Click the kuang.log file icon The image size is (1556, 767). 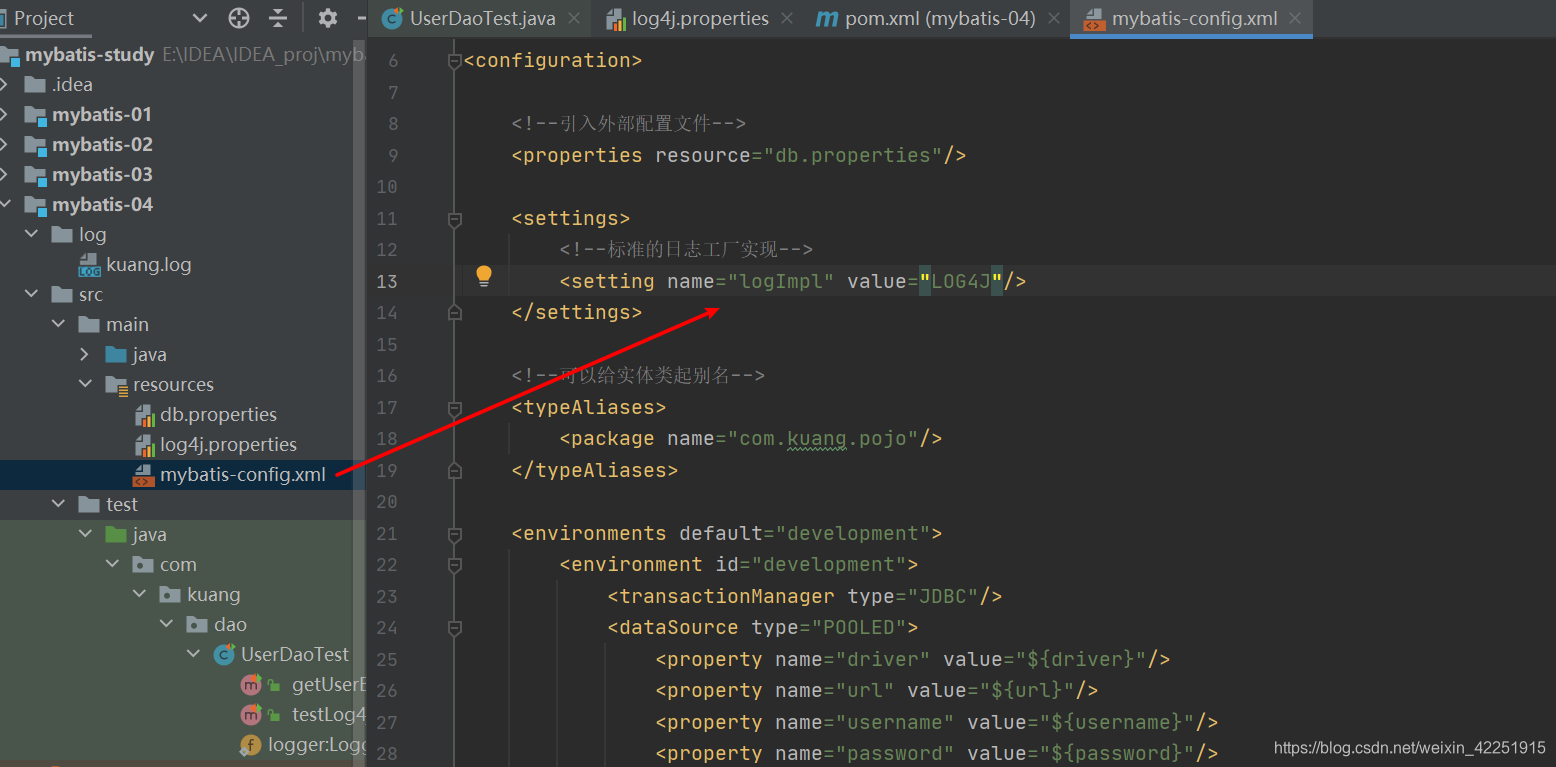coord(90,265)
